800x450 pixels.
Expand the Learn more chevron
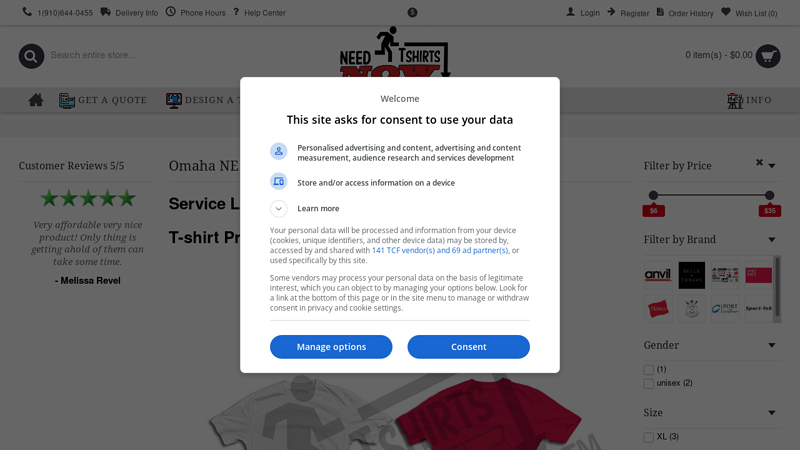[x=279, y=208]
